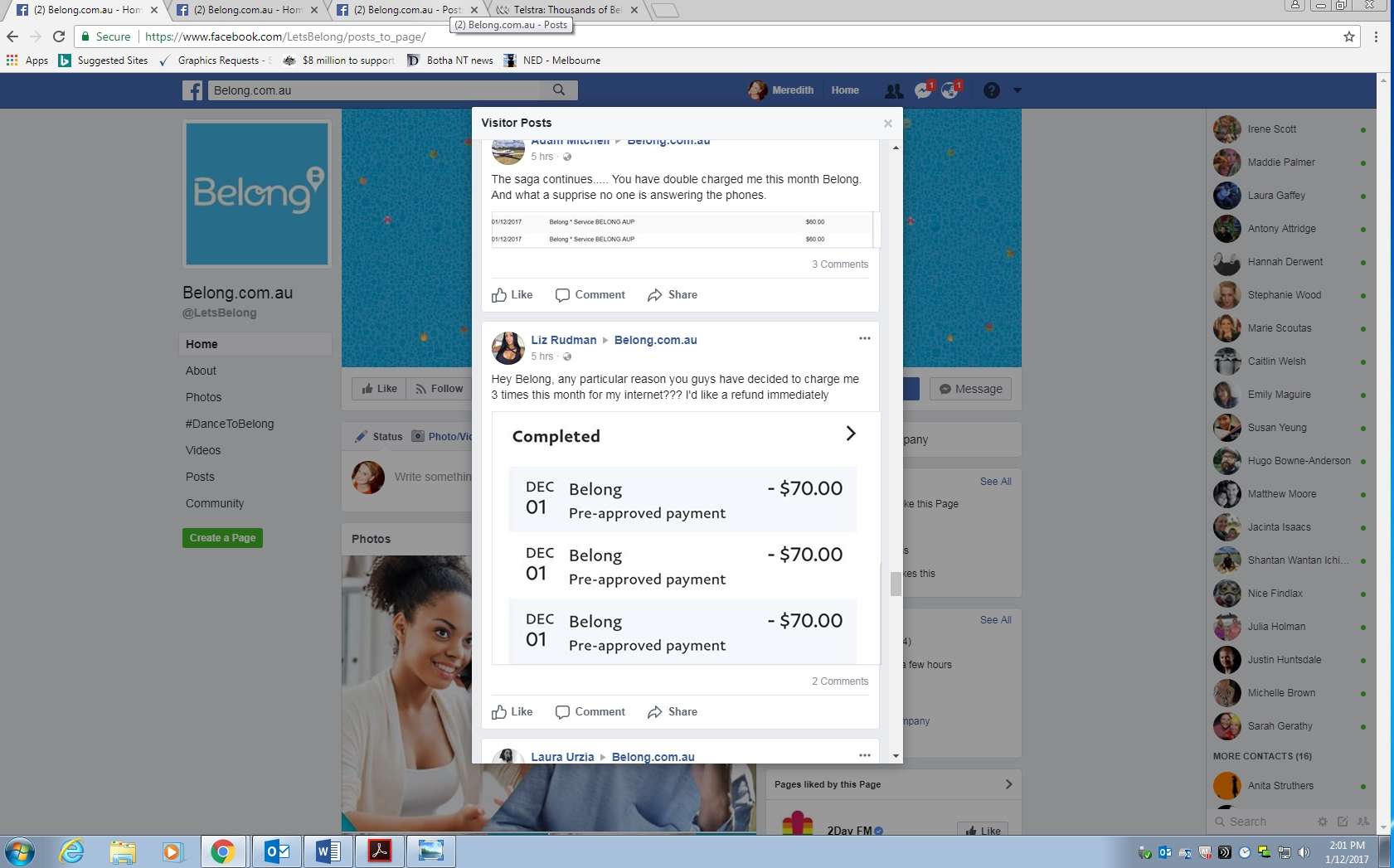Click the Visitor Posts scrollbar
1394x868 pixels.
coord(896,584)
